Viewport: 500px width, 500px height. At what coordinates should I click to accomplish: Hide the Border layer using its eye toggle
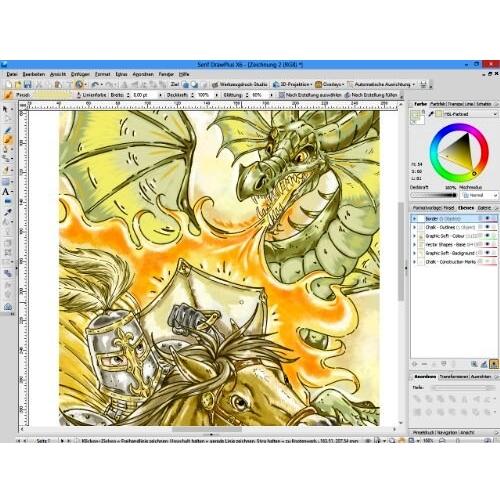(x=487, y=218)
